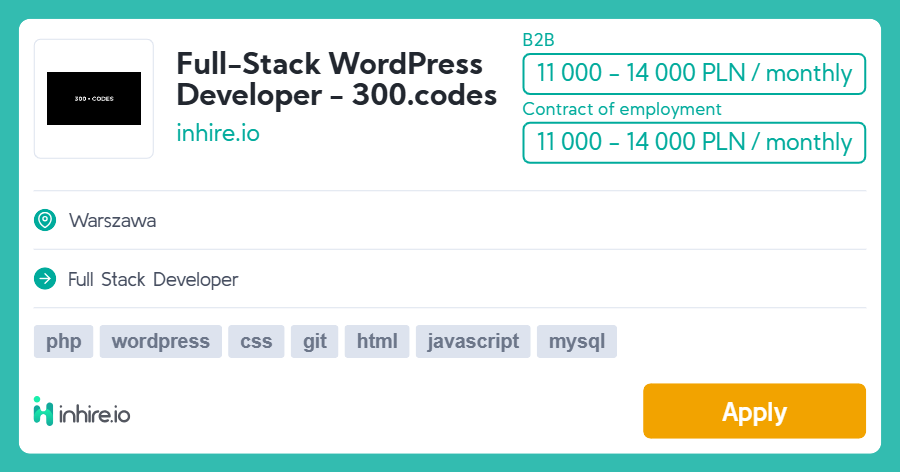Click the orange Apply button
Screen dimensions: 900x472
click(x=754, y=411)
